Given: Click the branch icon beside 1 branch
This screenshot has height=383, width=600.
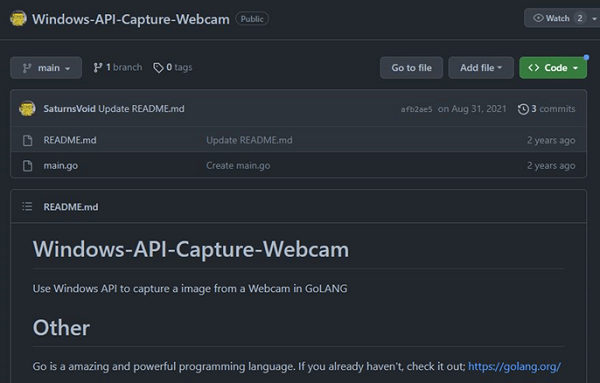Looking at the screenshot, I should pos(98,68).
